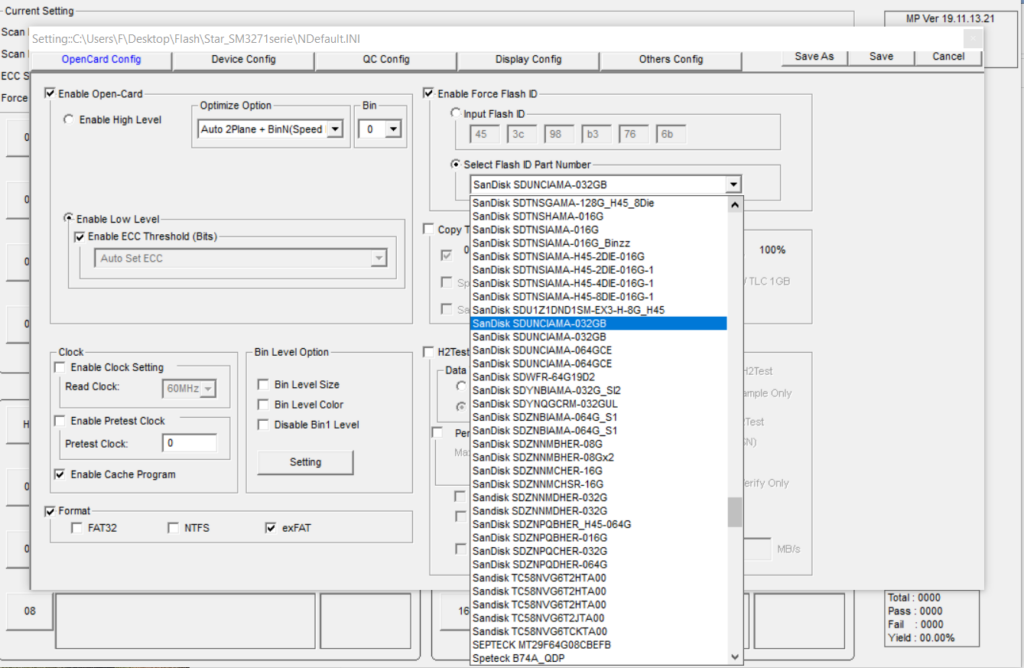1024x668 pixels.
Task: Pick SanDisk SDZNPQBHER-016G from list
Action: click(598, 537)
